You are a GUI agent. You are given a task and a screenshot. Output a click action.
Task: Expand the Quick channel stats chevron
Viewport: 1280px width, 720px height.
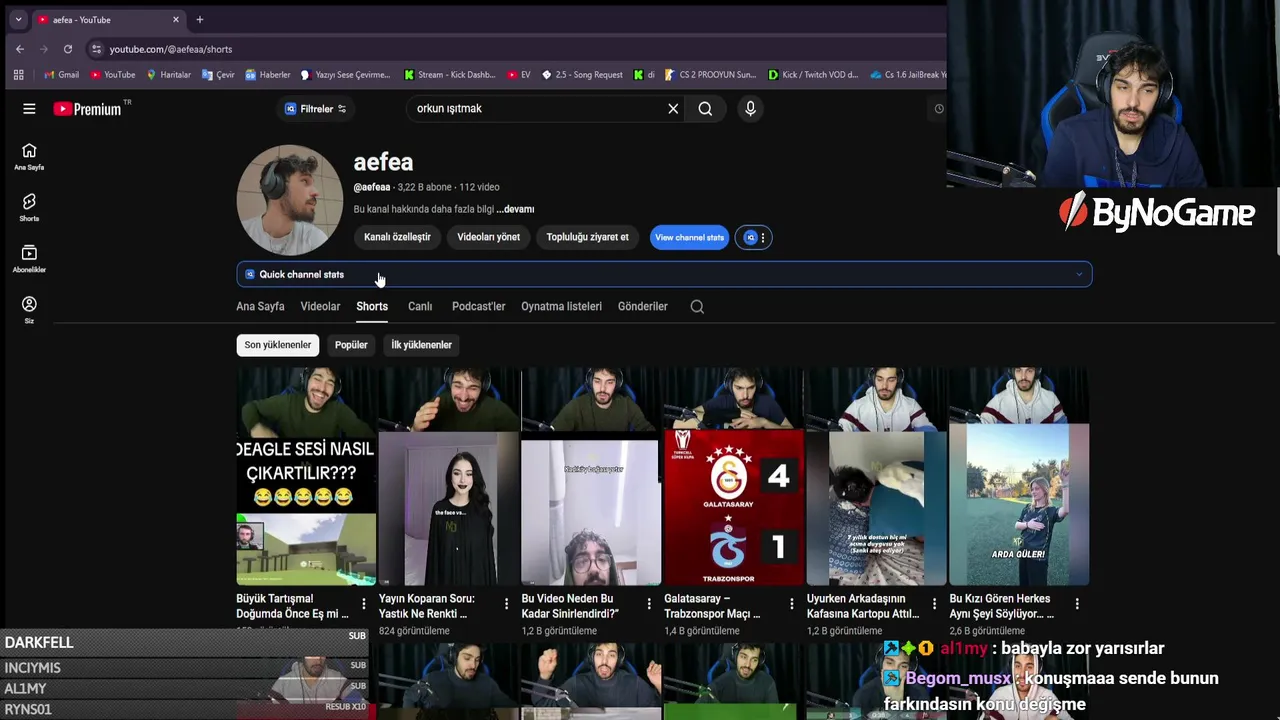1079,274
